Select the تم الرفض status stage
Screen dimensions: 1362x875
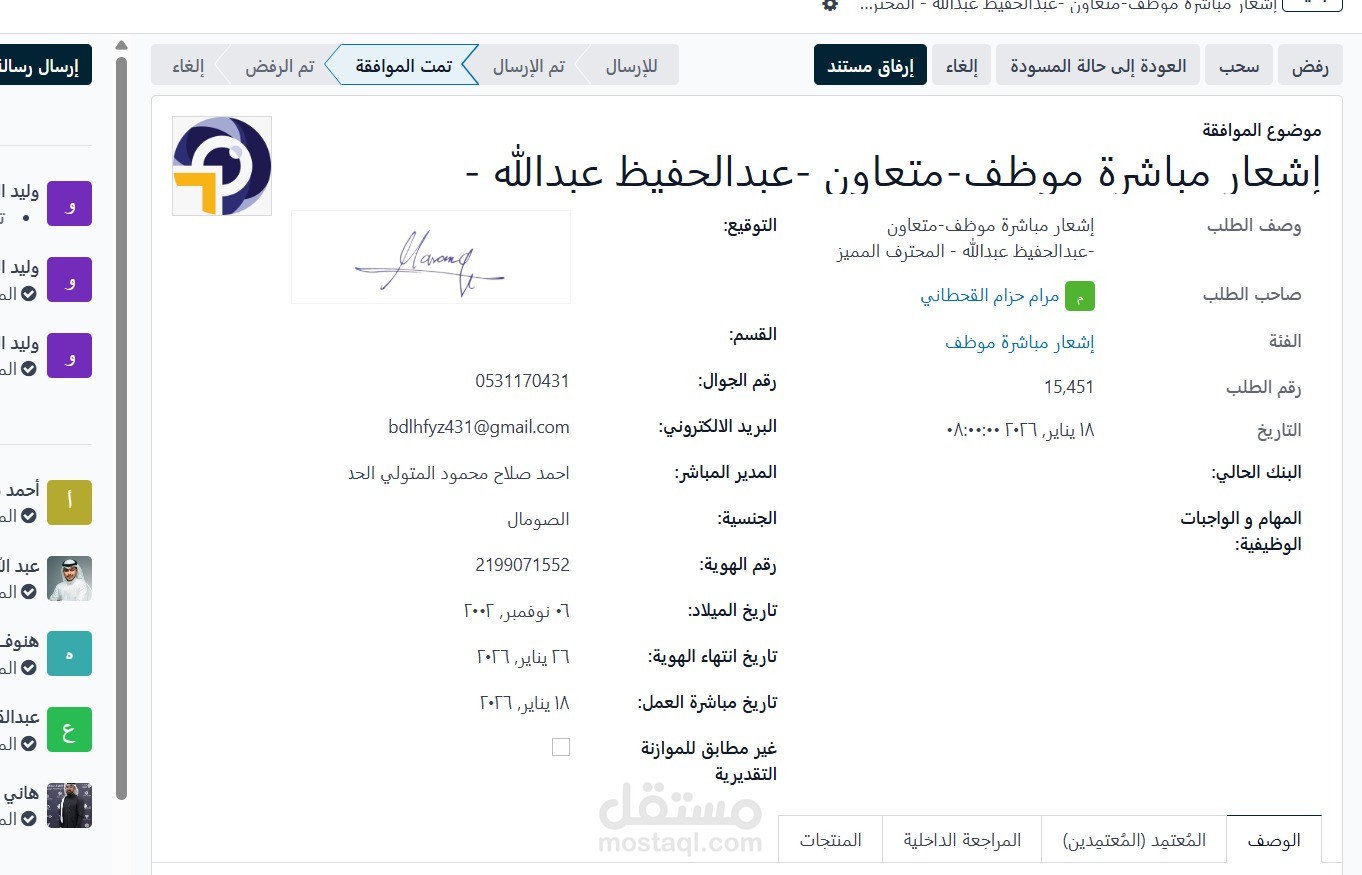click(x=279, y=66)
